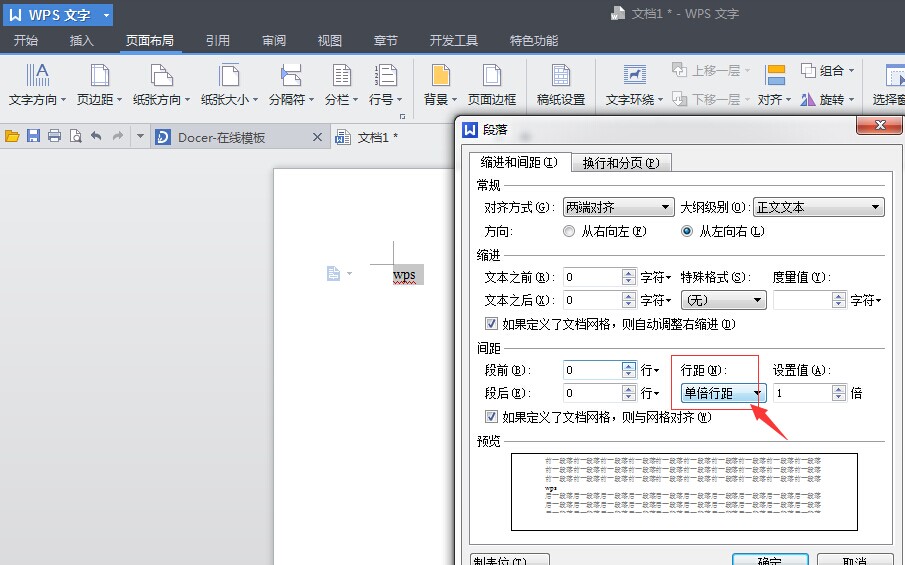Change the 文本之前 unit 字符 dropdown
905x565 pixels.
coord(656,278)
